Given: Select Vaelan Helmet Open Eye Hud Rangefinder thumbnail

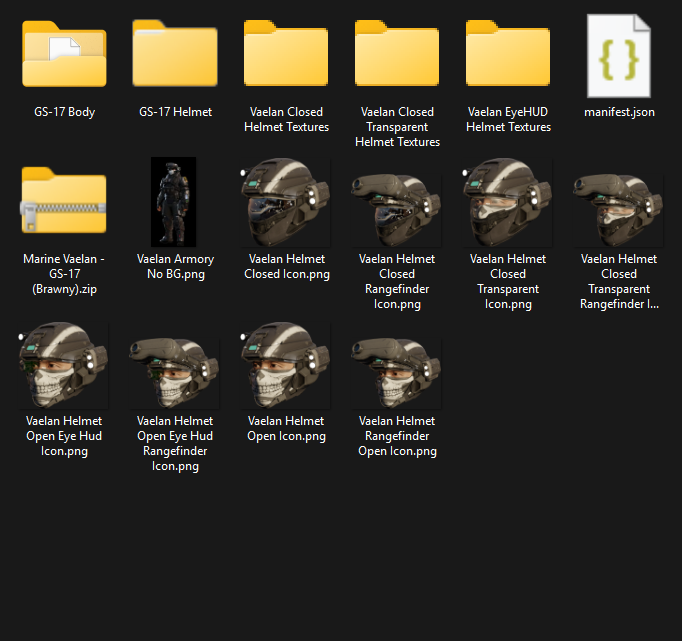Looking at the screenshot, I should click(x=174, y=373).
